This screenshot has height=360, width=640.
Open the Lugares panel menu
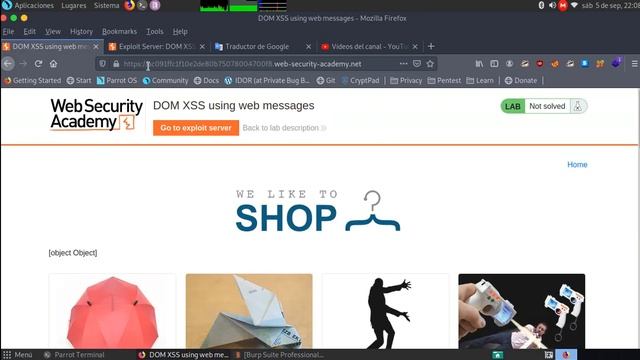coord(73,5)
